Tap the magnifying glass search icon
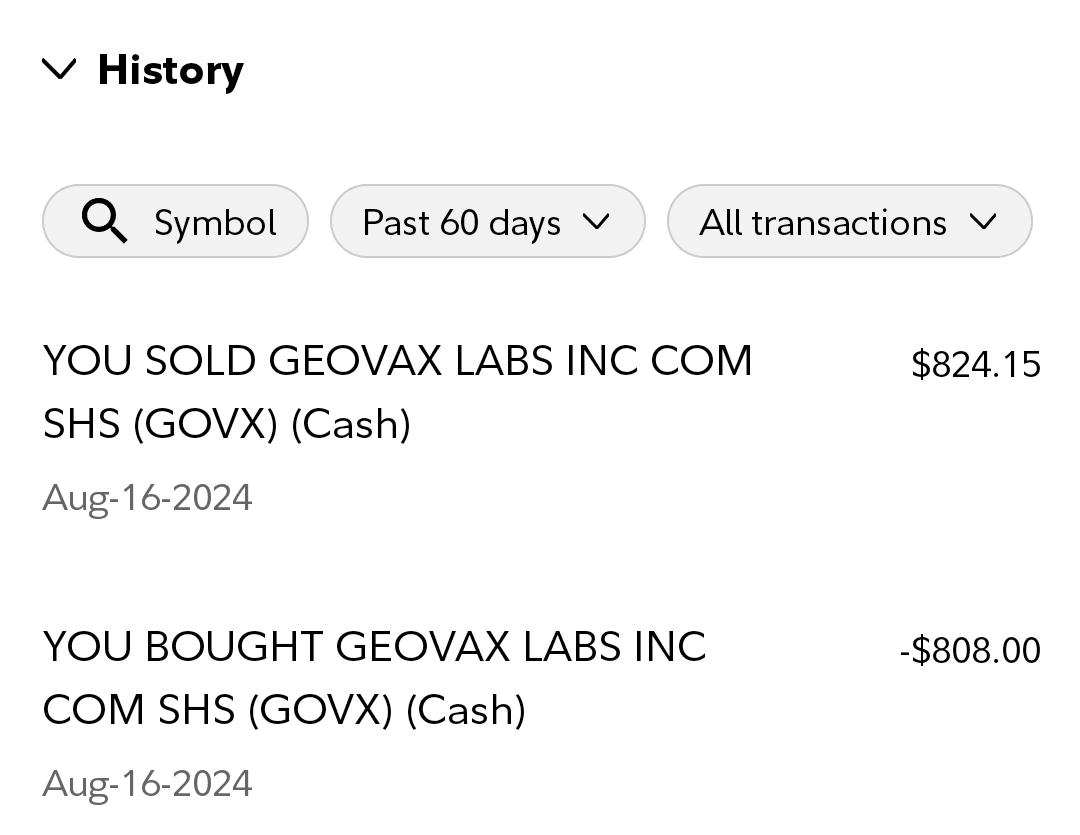The height and width of the screenshot is (835, 1080). click(x=104, y=221)
